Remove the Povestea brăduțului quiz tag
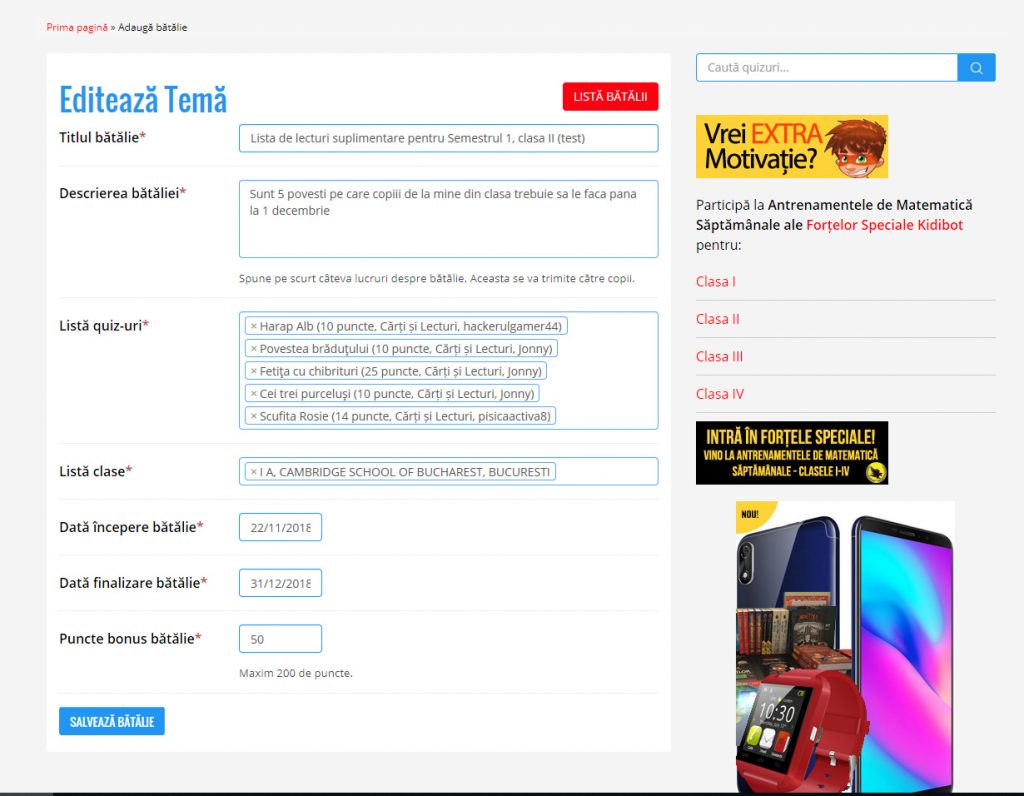The height and width of the screenshot is (796, 1024). click(x=254, y=349)
